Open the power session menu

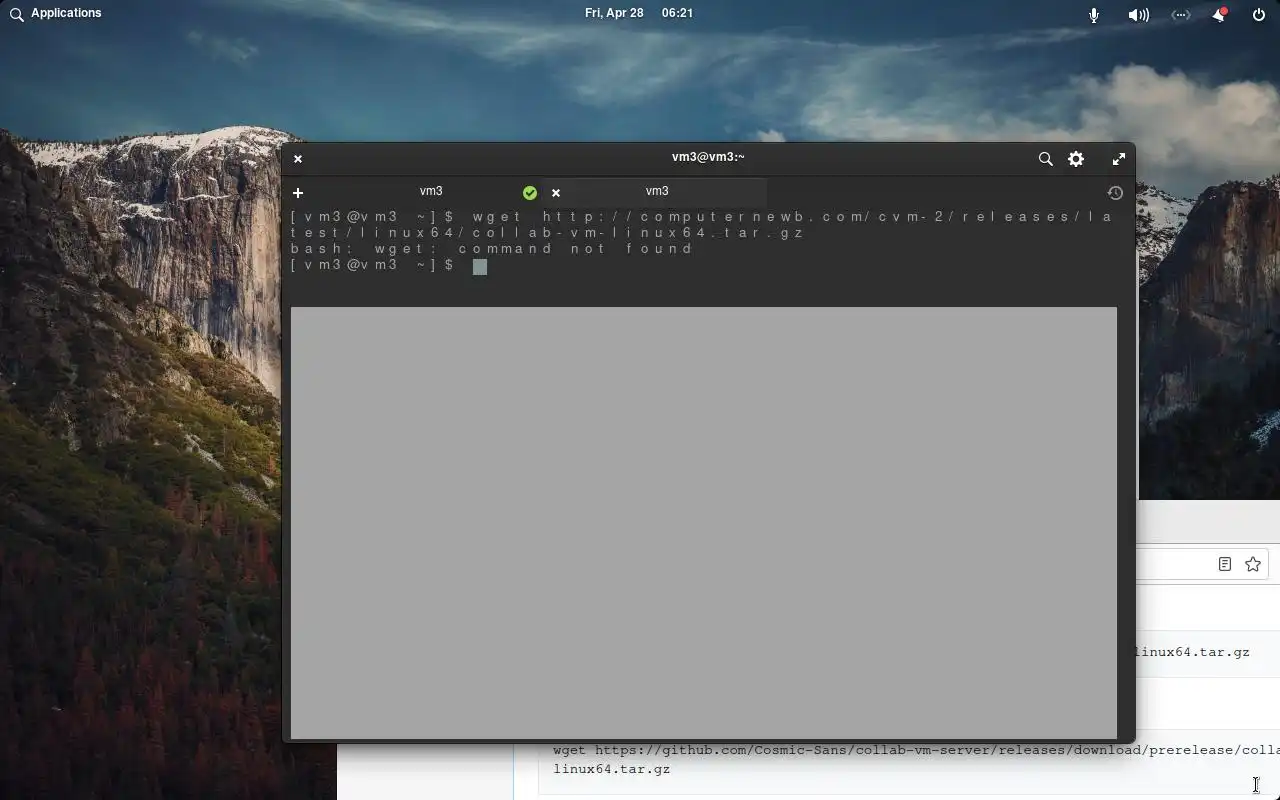(x=1259, y=15)
